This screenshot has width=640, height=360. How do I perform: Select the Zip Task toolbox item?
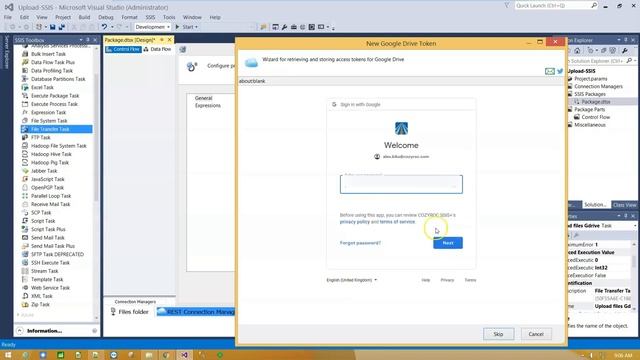click(40, 304)
